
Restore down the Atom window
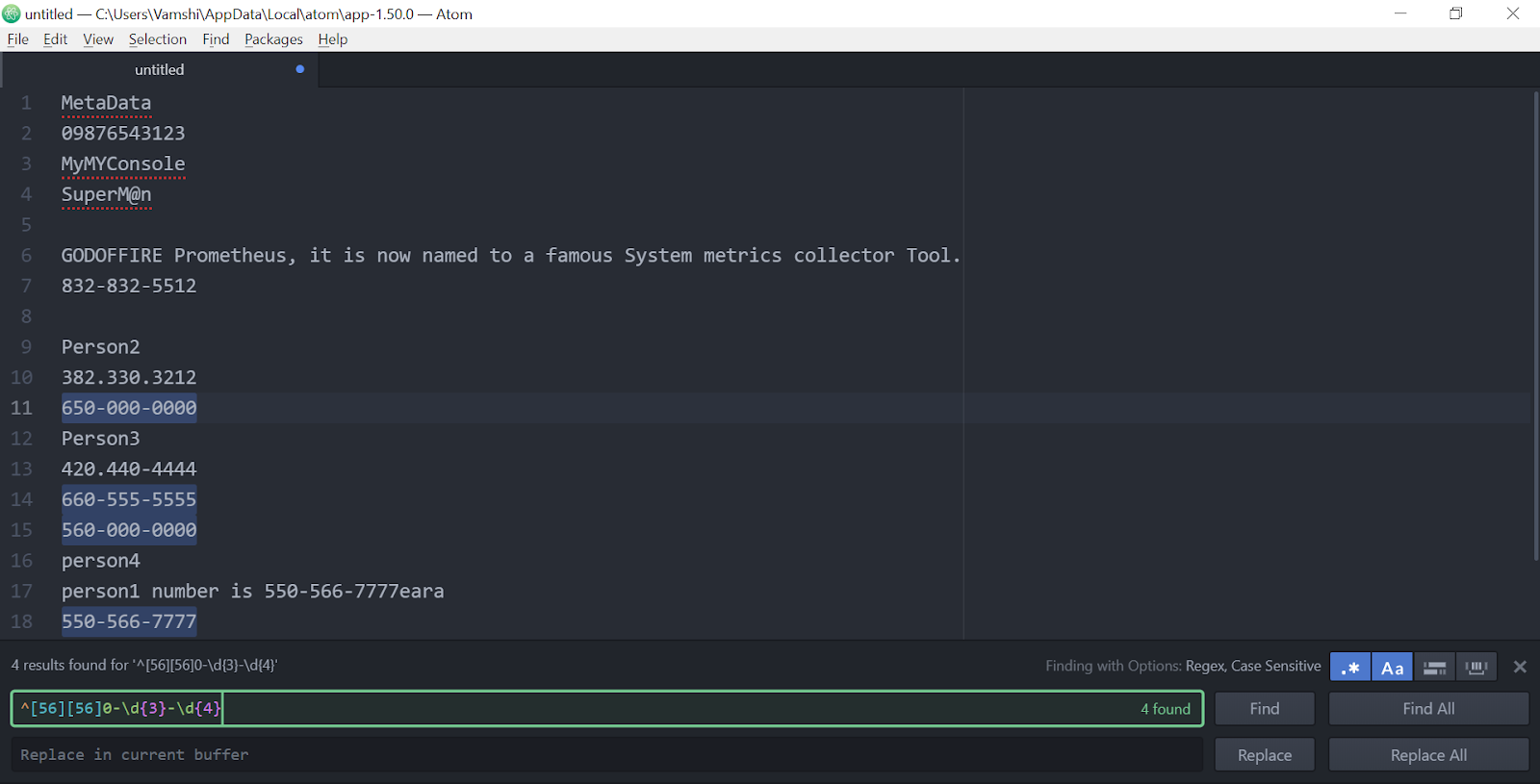click(x=1456, y=13)
